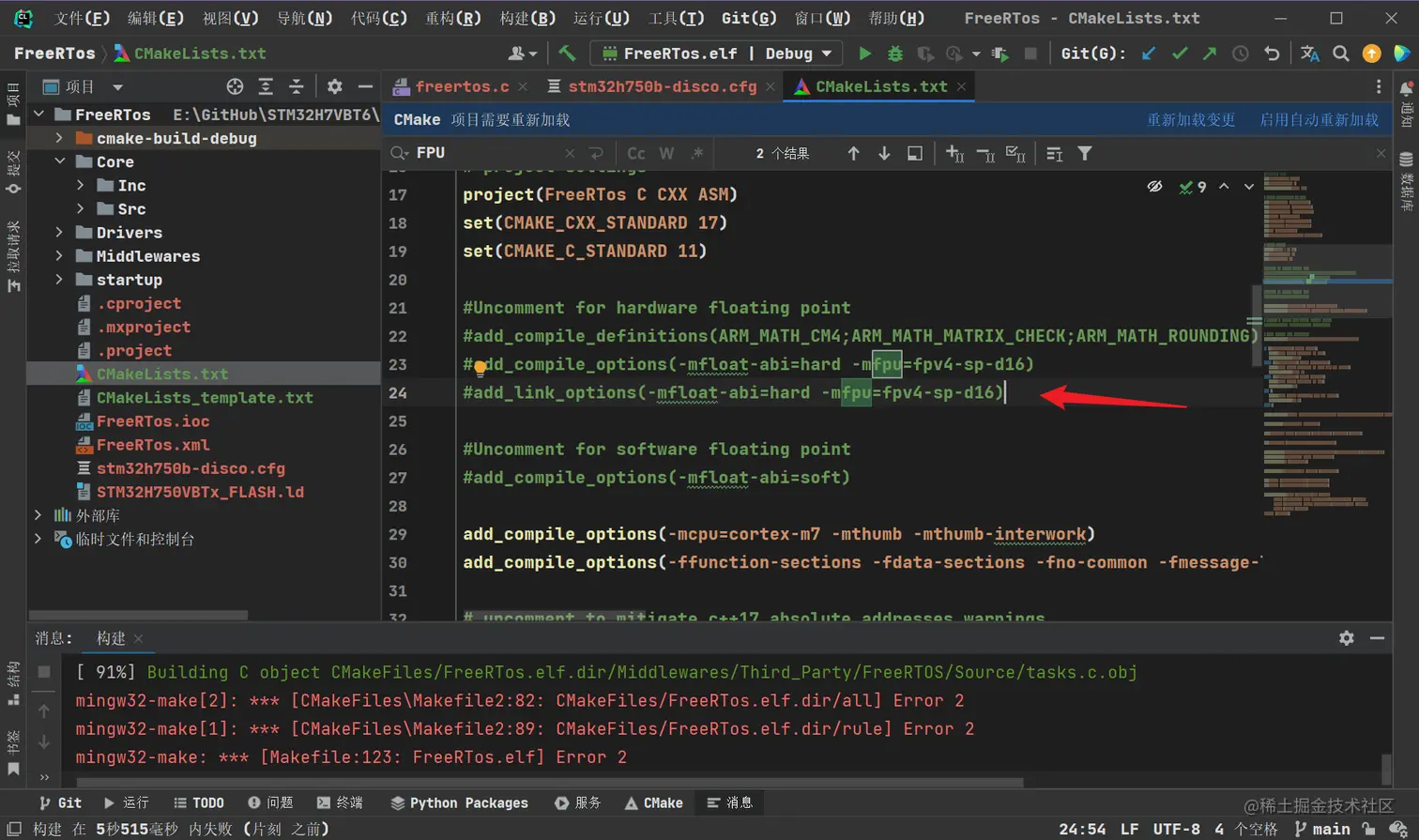Image resolution: width=1419 pixels, height=840 pixels.
Task: Toggle regex option in search bar
Action: [696, 153]
